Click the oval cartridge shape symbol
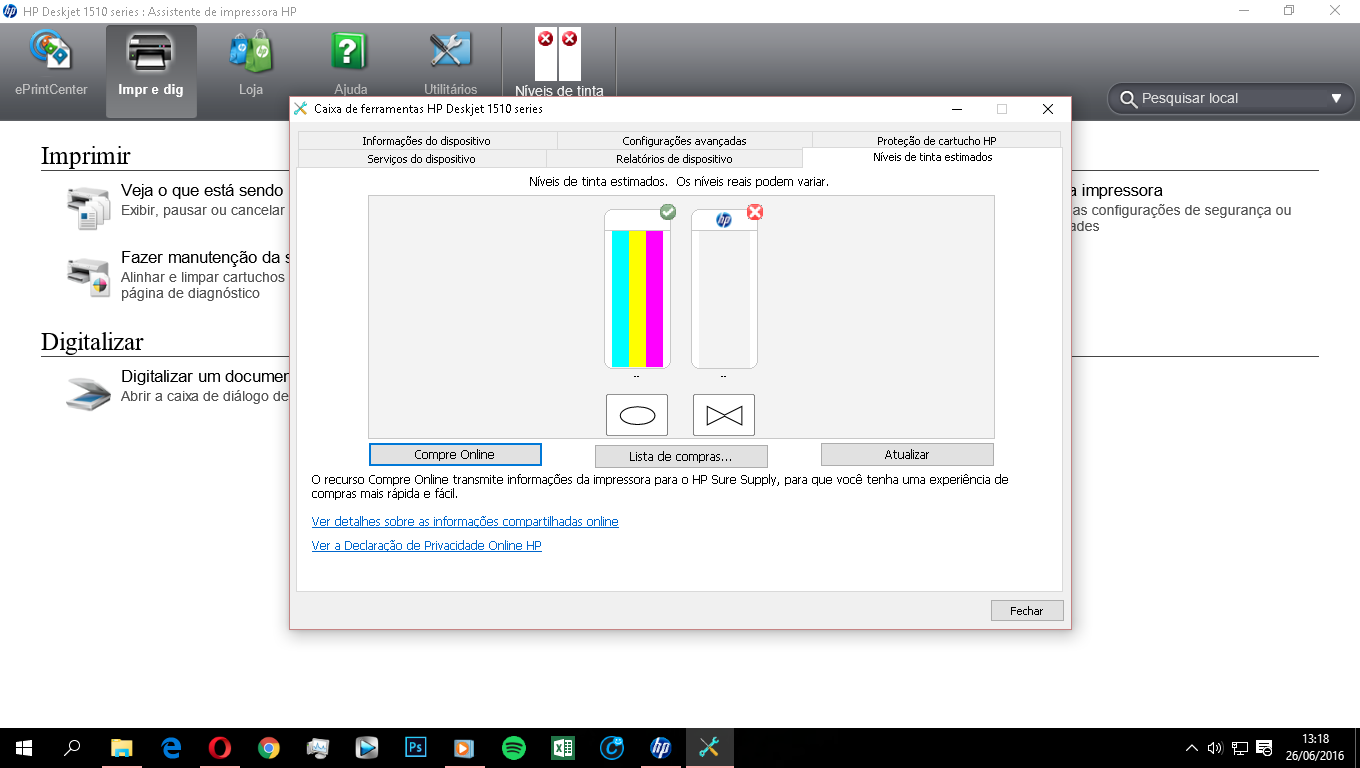 coord(637,414)
